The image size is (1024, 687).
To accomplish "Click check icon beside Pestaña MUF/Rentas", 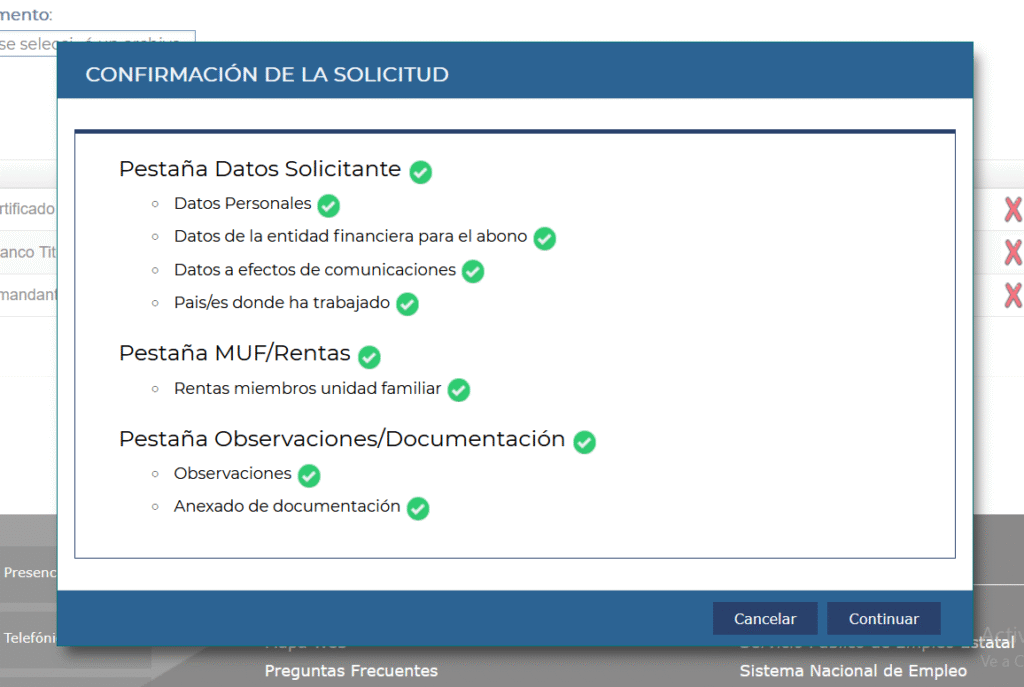I will (369, 356).
